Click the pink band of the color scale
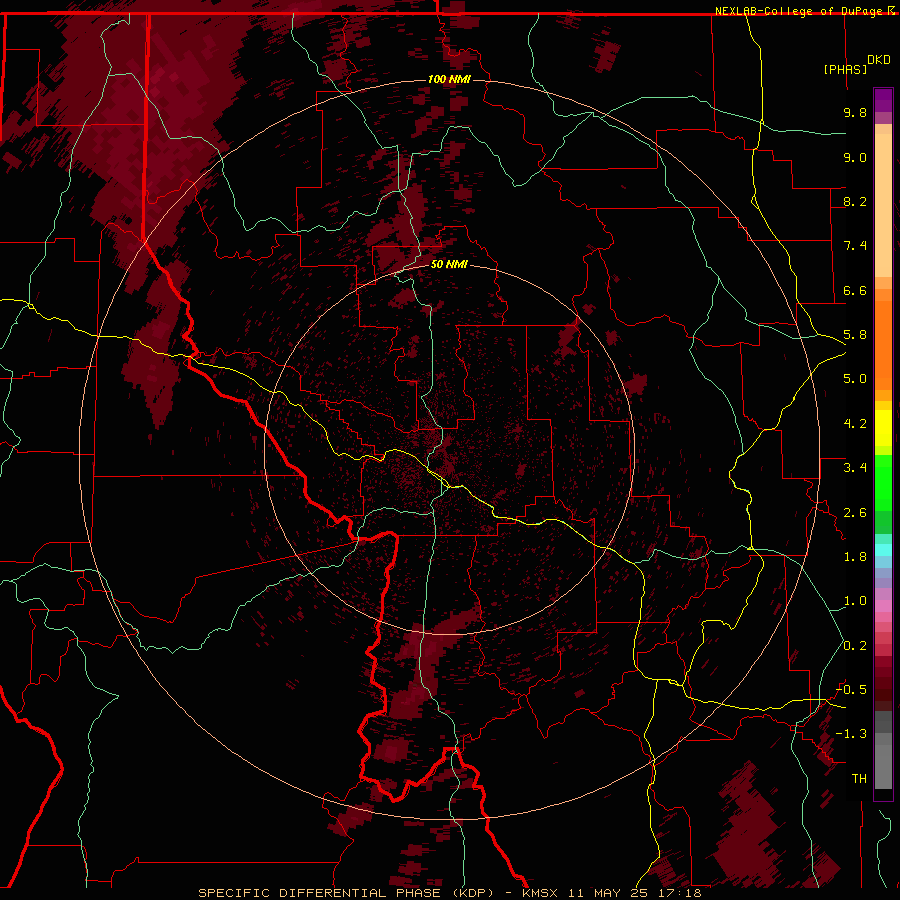The image size is (900, 900). tap(883, 606)
